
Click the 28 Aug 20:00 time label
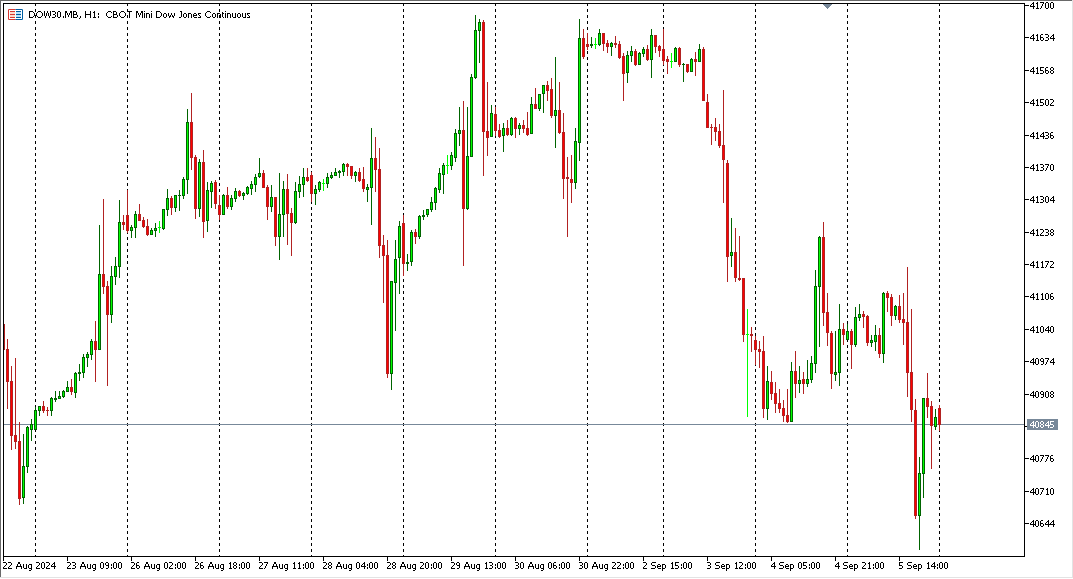coord(414,566)
